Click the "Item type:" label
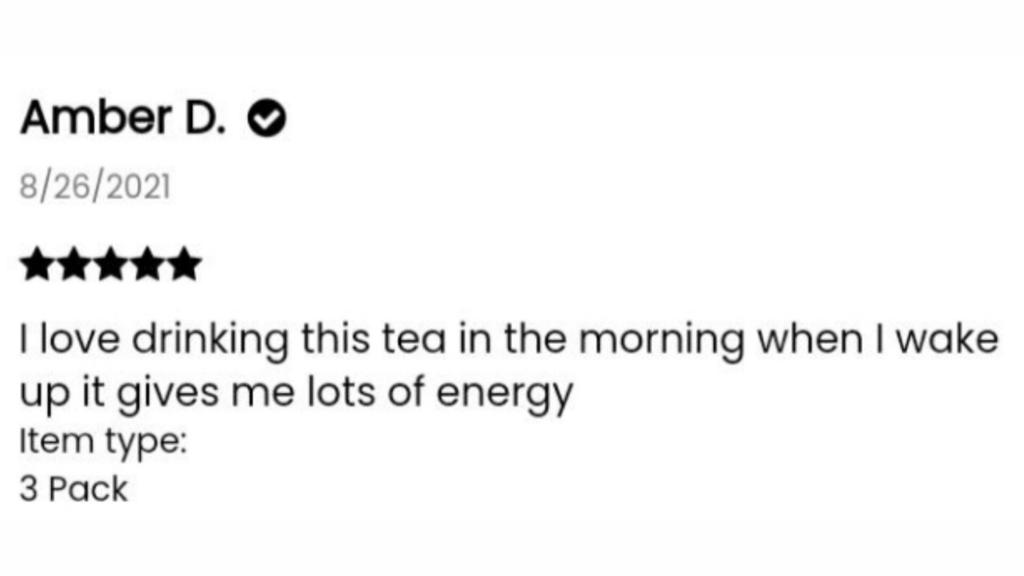The width and height of the screenshot is (1024, 576). tap(102, 441)
